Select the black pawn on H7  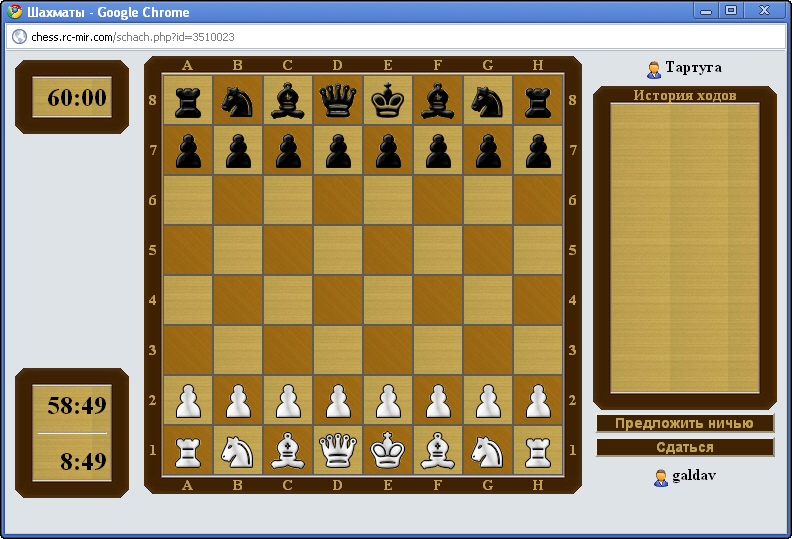tap(538, 150)
